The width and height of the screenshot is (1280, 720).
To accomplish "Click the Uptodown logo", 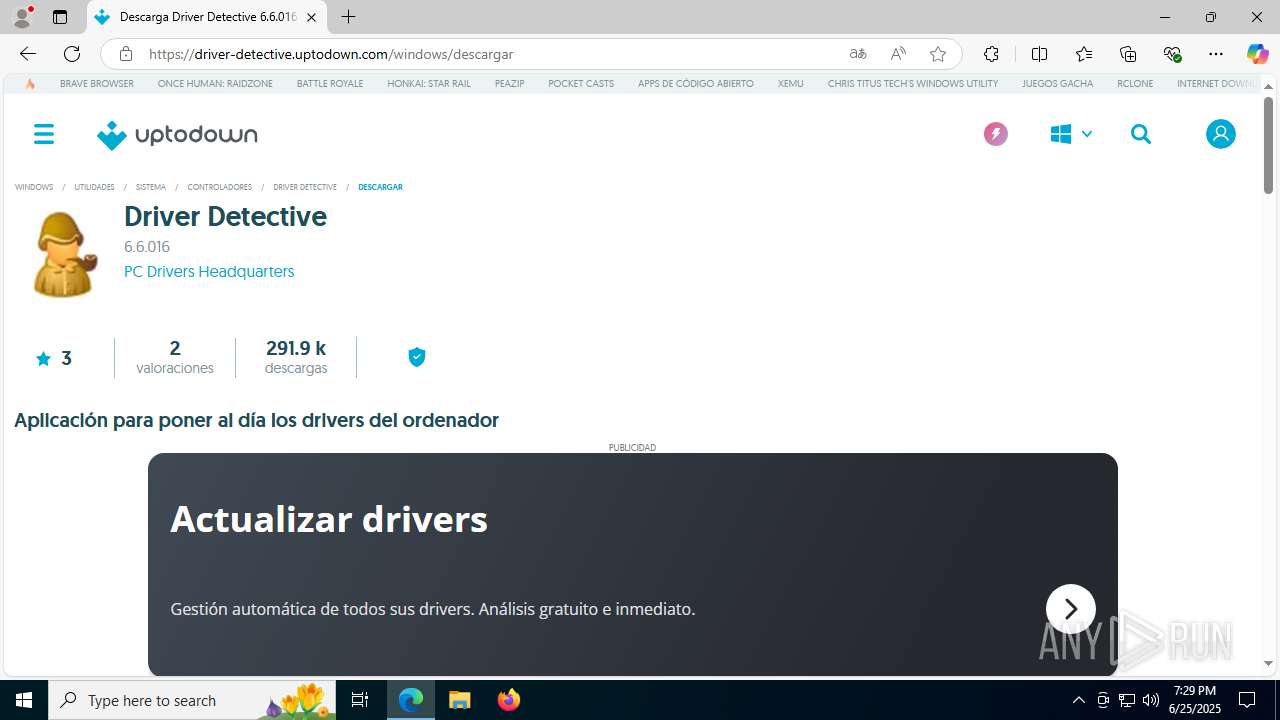I will pos(177,135).
